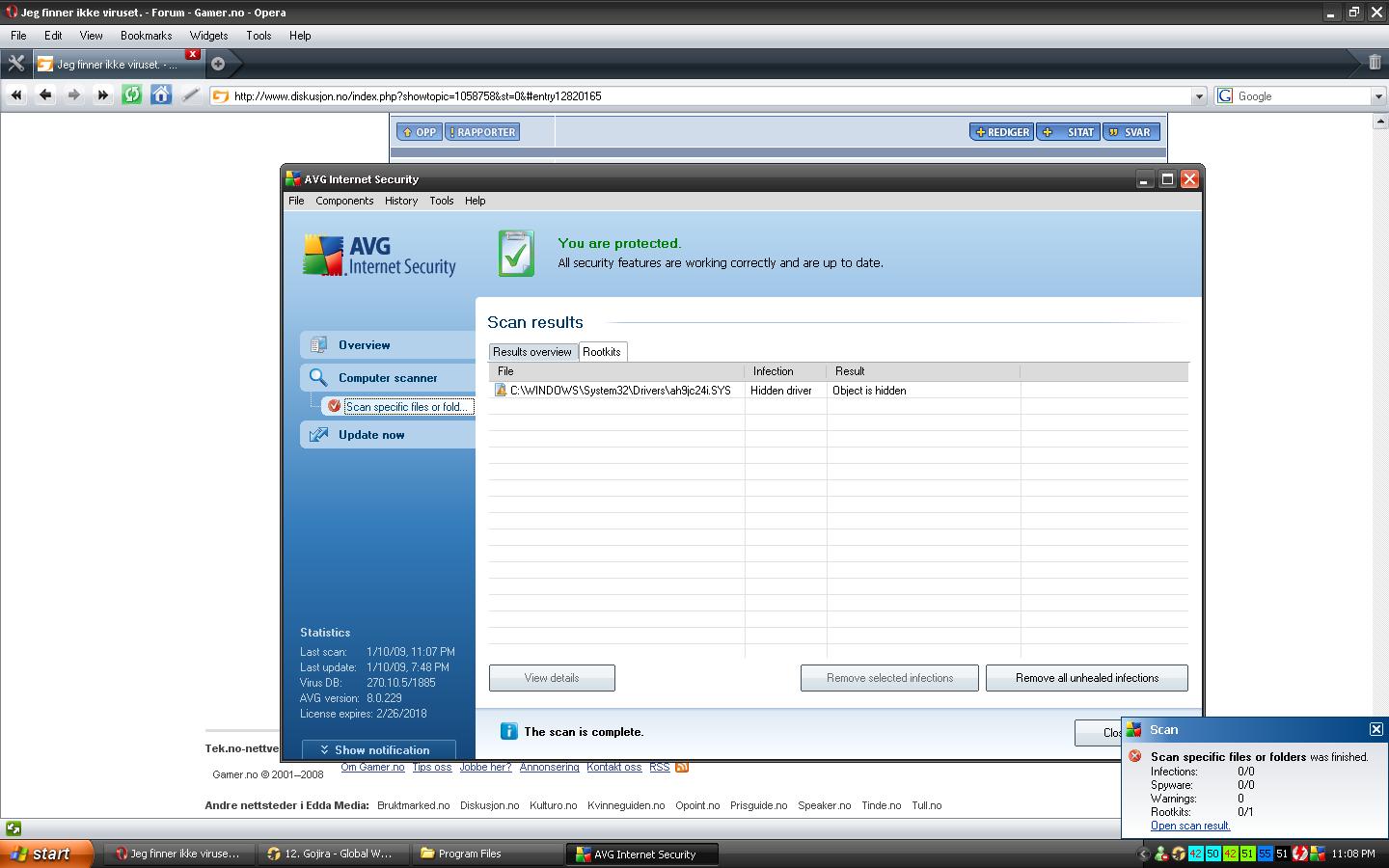Close the Scan notification popup
The image size is (1389, 868).
(x=1376, y=729)
